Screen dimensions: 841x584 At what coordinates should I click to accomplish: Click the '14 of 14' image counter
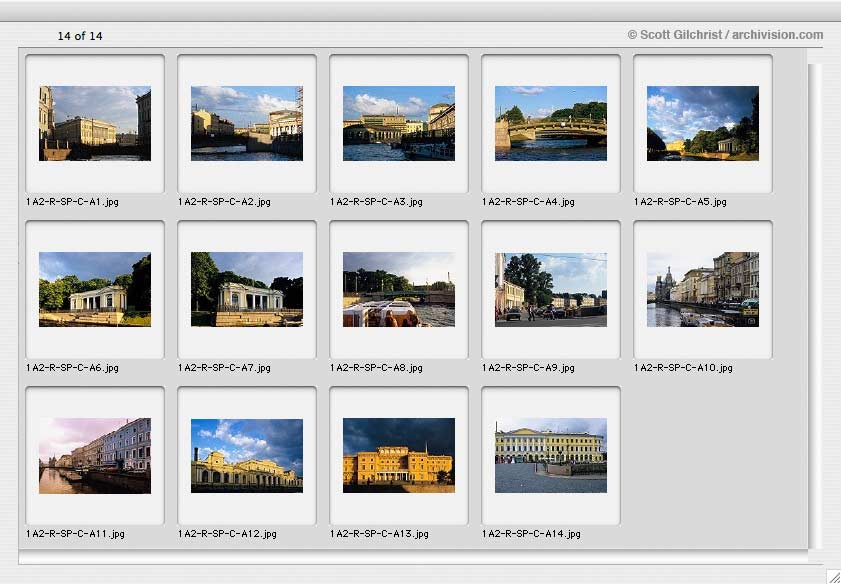coord(80,36)
